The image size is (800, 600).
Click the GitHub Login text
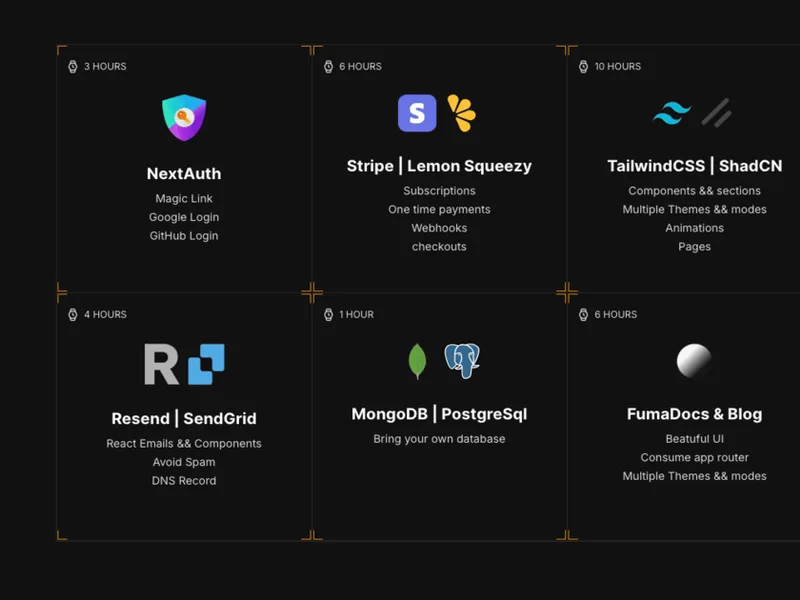coord(184,236)
